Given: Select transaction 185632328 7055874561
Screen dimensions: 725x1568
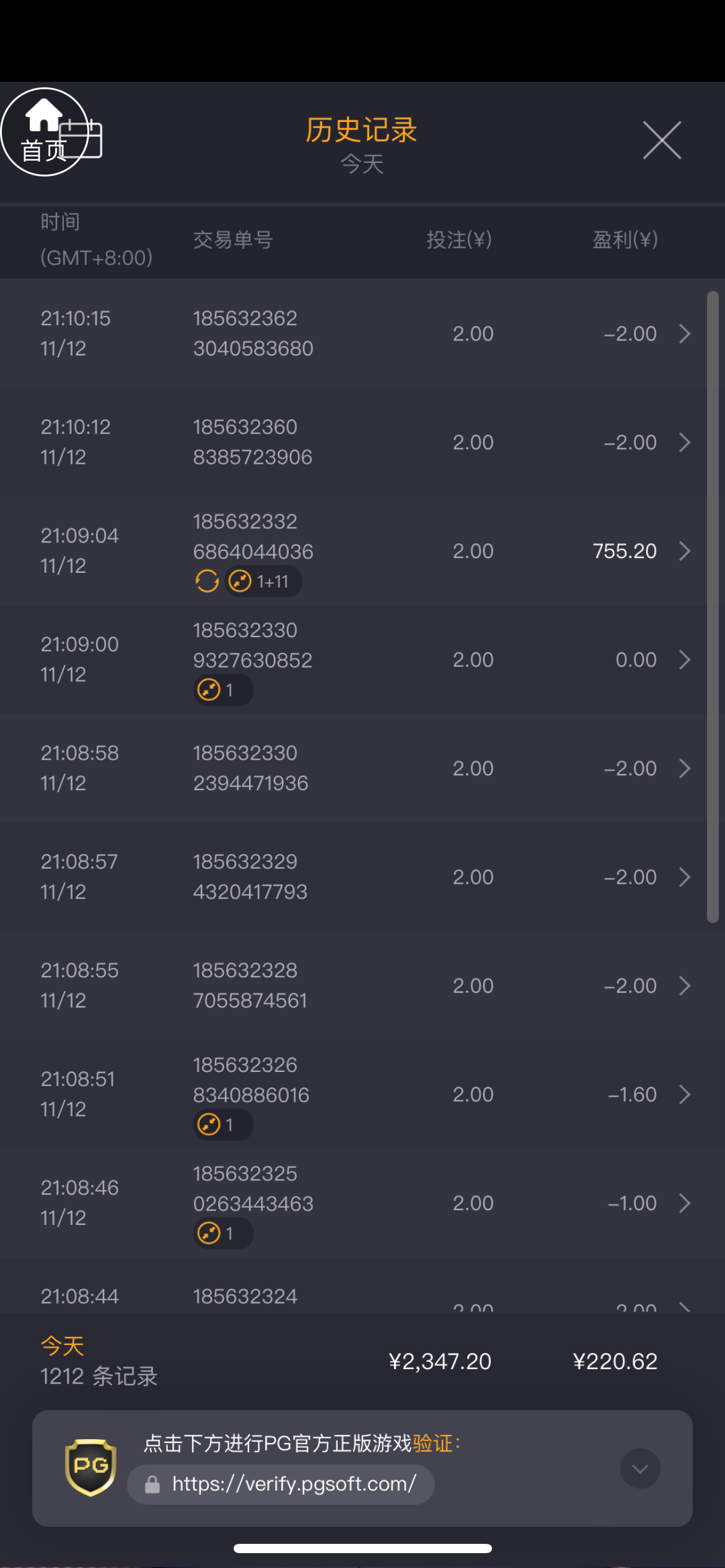Looking at the screenshot, I should (x=250, y=985).
